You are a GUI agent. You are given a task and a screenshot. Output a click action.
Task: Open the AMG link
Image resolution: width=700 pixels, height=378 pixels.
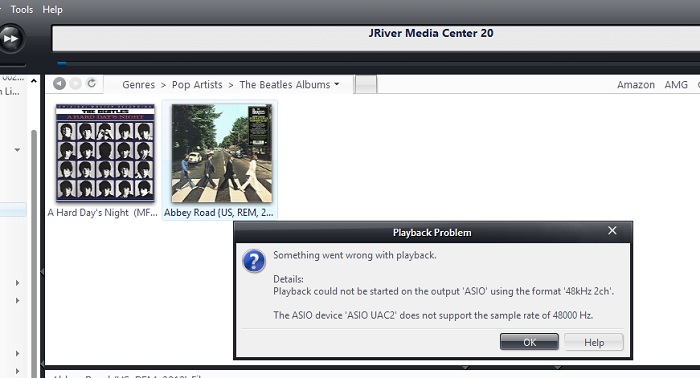tap(676, 84)
